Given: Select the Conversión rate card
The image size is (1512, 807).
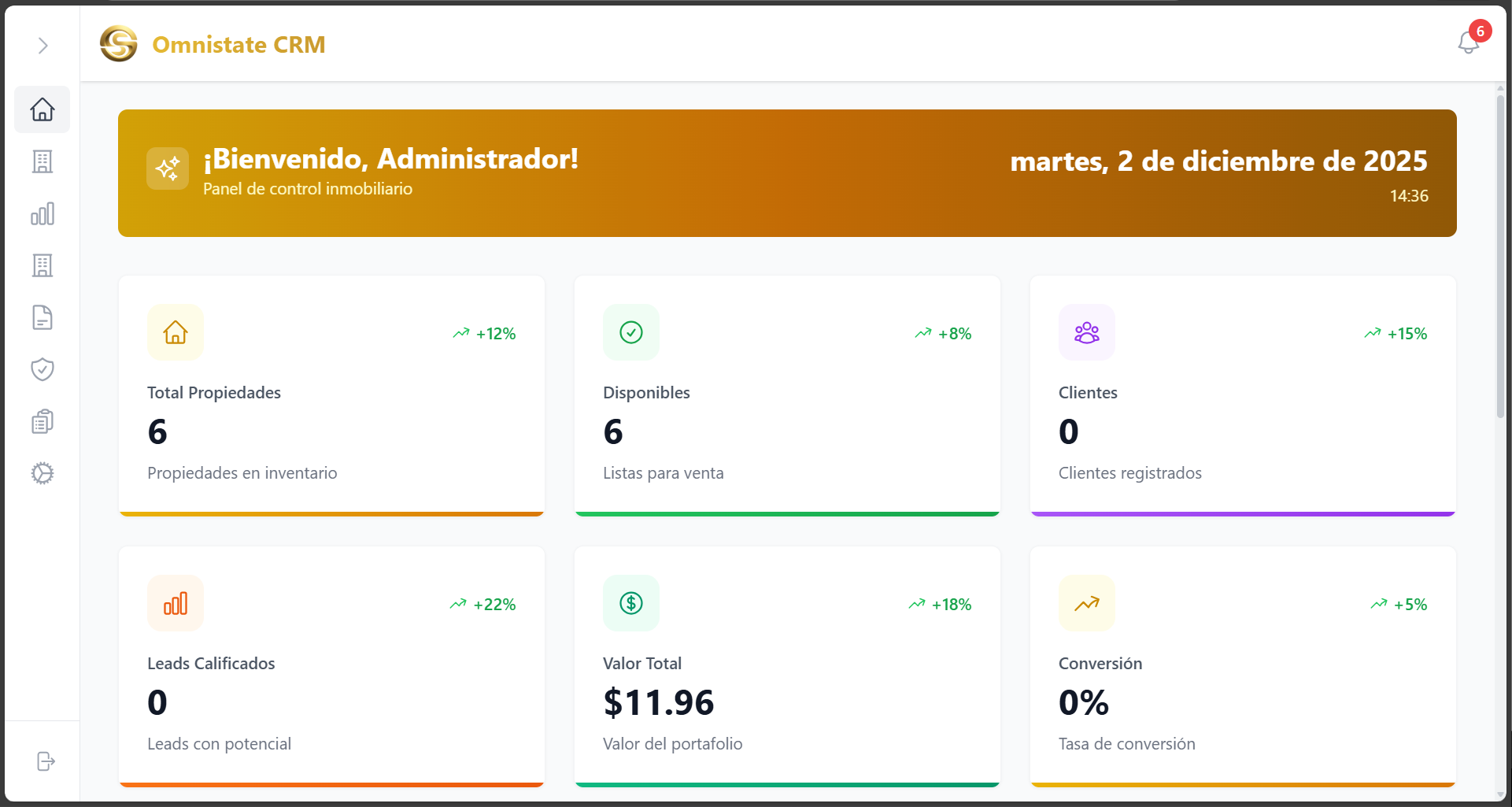Looking at the screenshot, I should point(1242,665).
